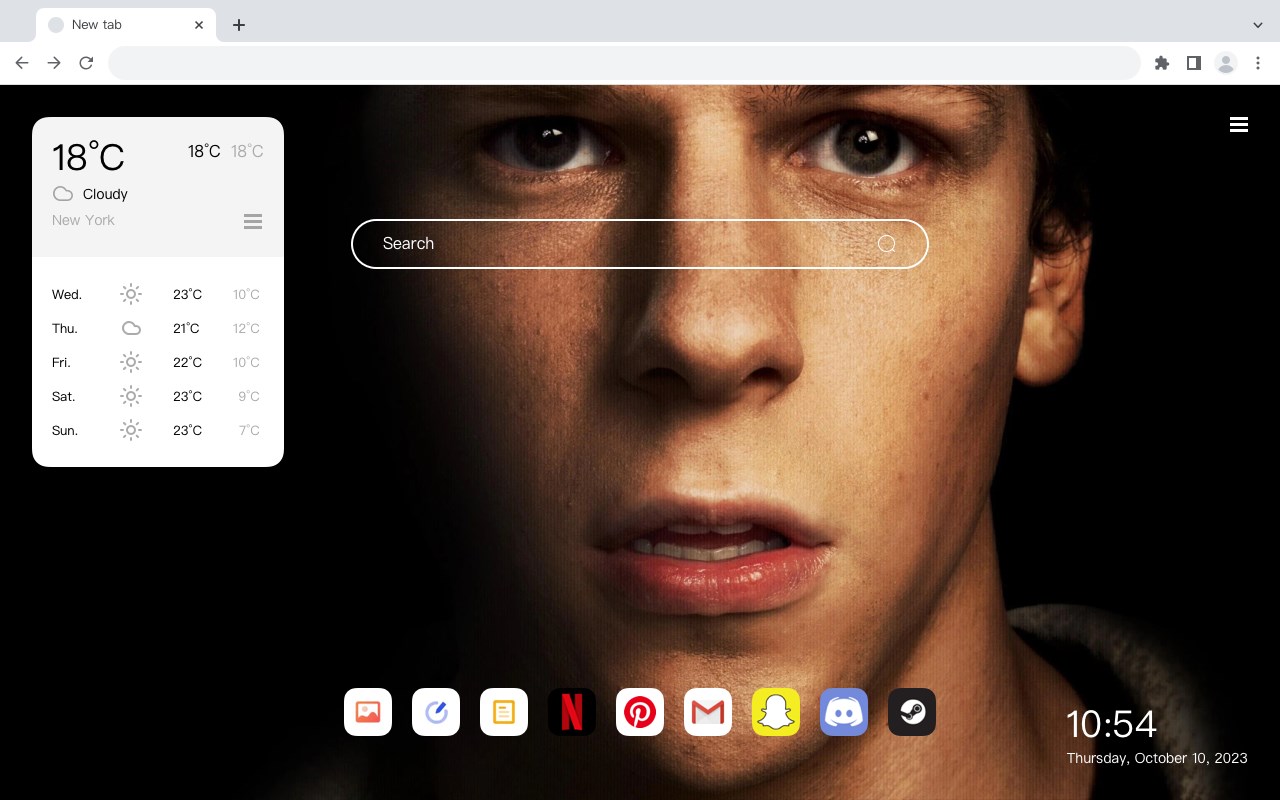Click the Thursday, October 10, 2023 date

[x=1157, y=758]
